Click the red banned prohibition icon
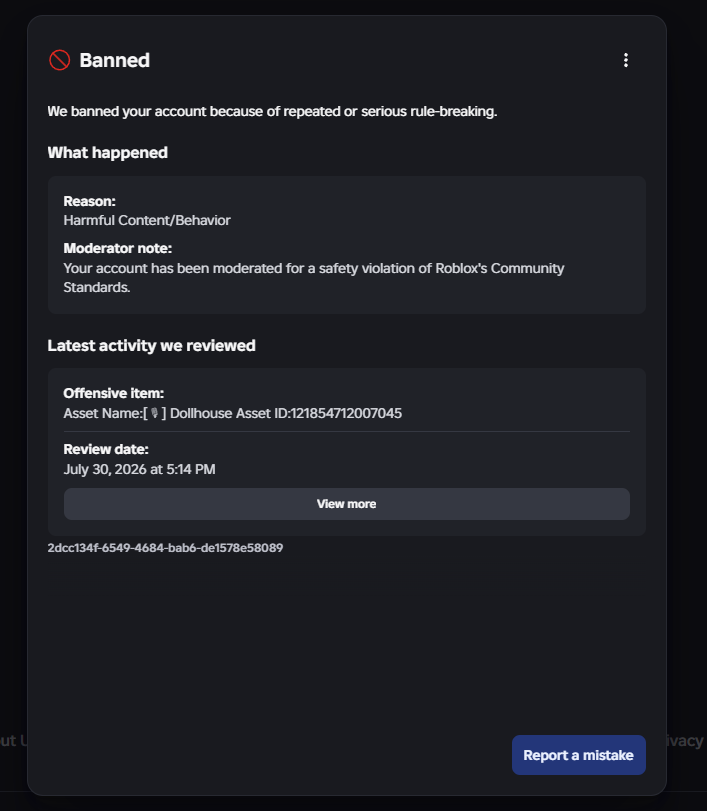 59,60
